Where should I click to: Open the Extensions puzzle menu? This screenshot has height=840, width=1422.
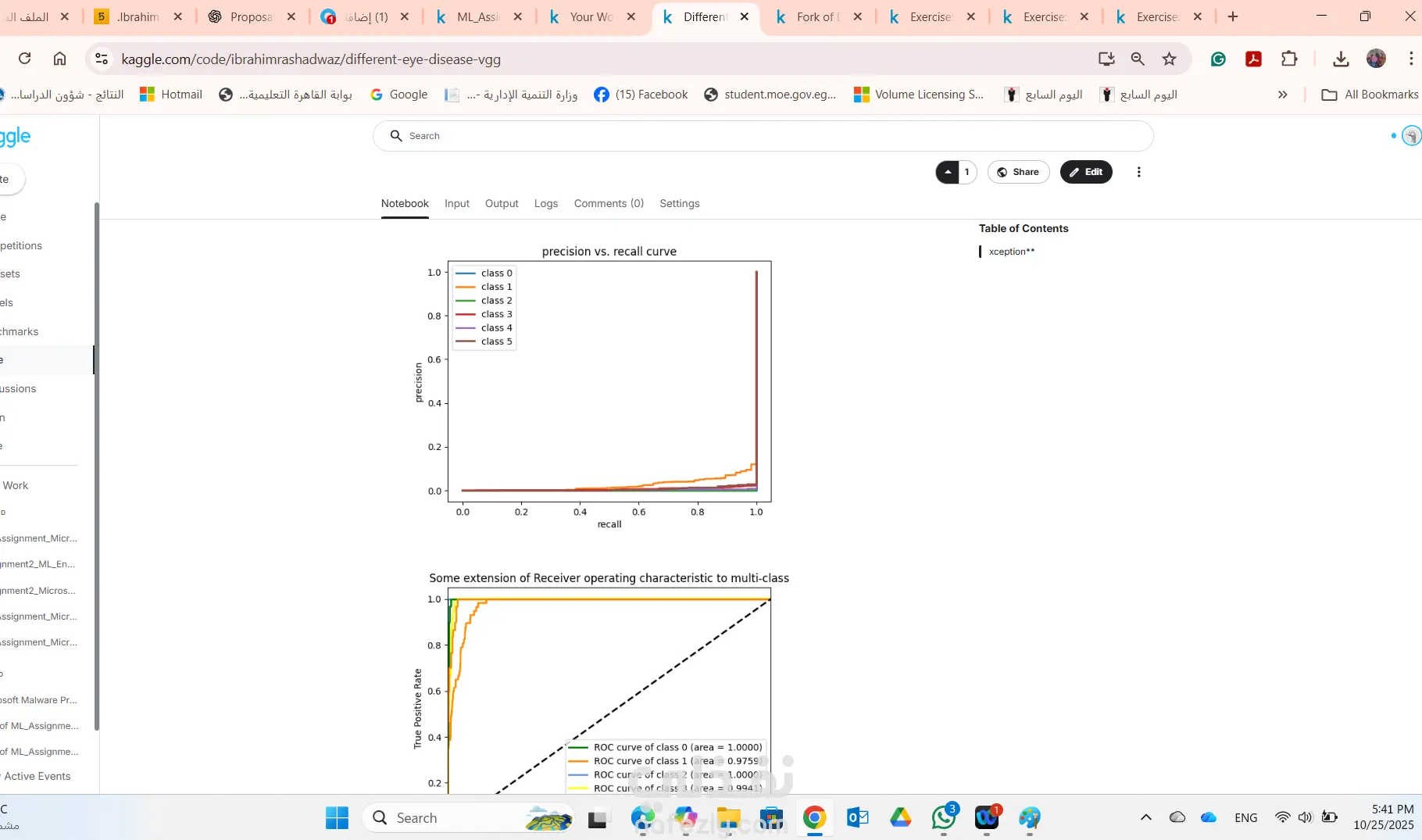coord(1289,59)
